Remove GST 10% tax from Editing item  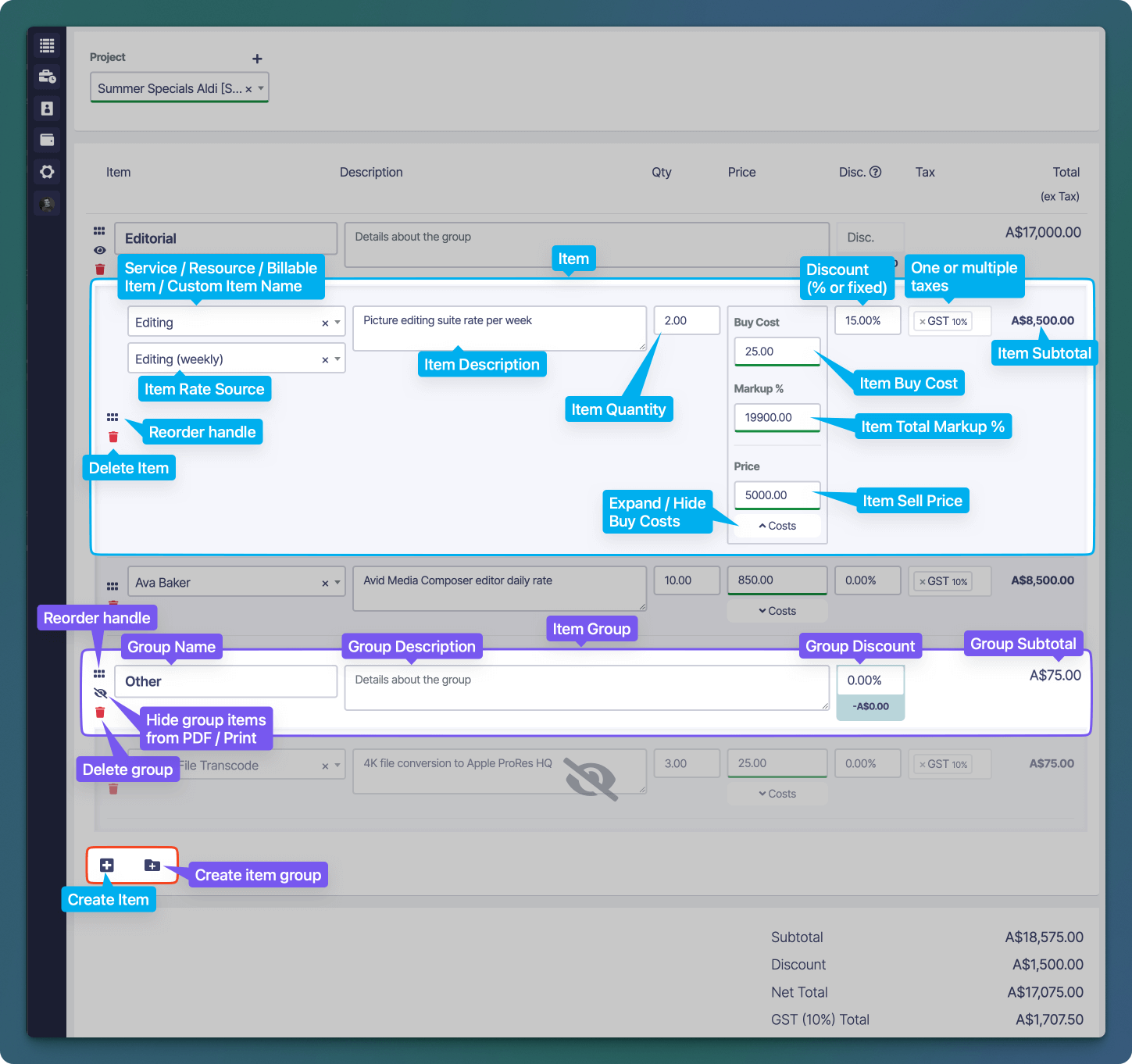pos(922,322)
